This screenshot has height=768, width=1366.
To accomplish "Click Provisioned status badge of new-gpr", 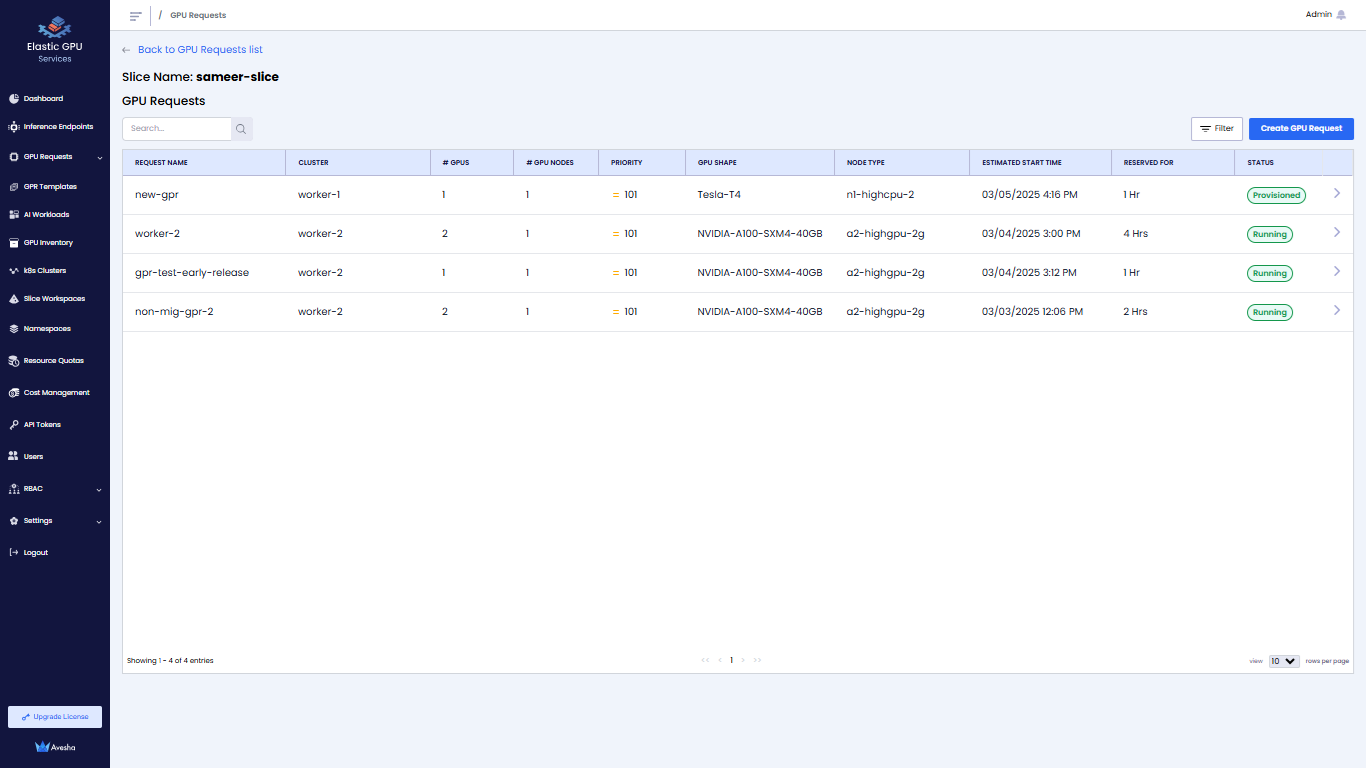I will (x=1277, y=196).
